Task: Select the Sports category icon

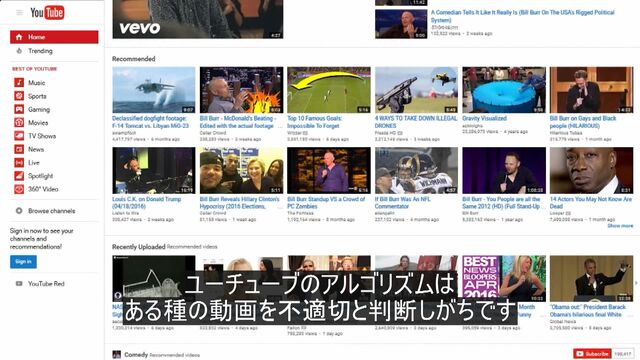Action: 19,96
